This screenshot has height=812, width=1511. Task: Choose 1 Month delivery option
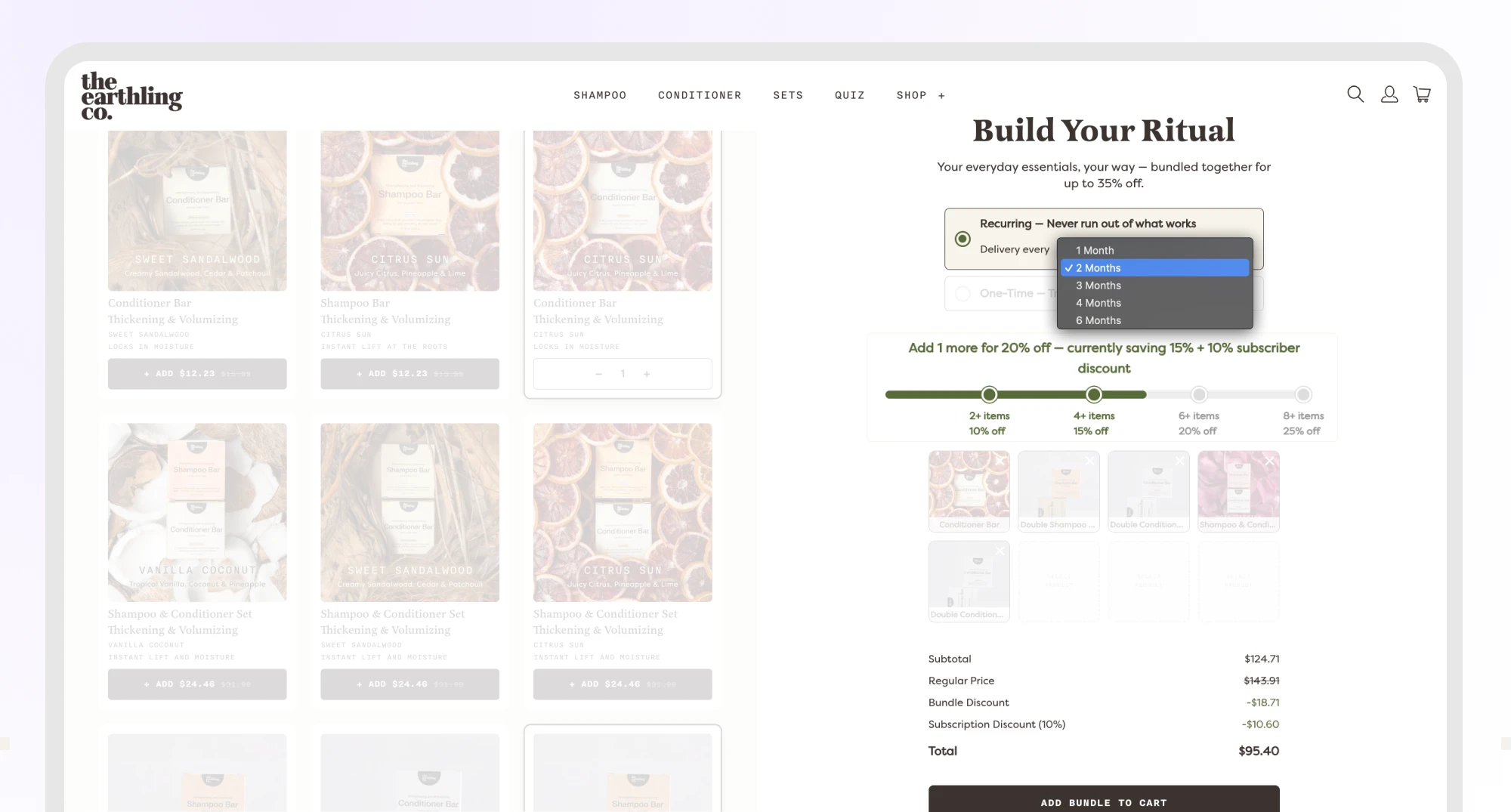click(1154, 250)
